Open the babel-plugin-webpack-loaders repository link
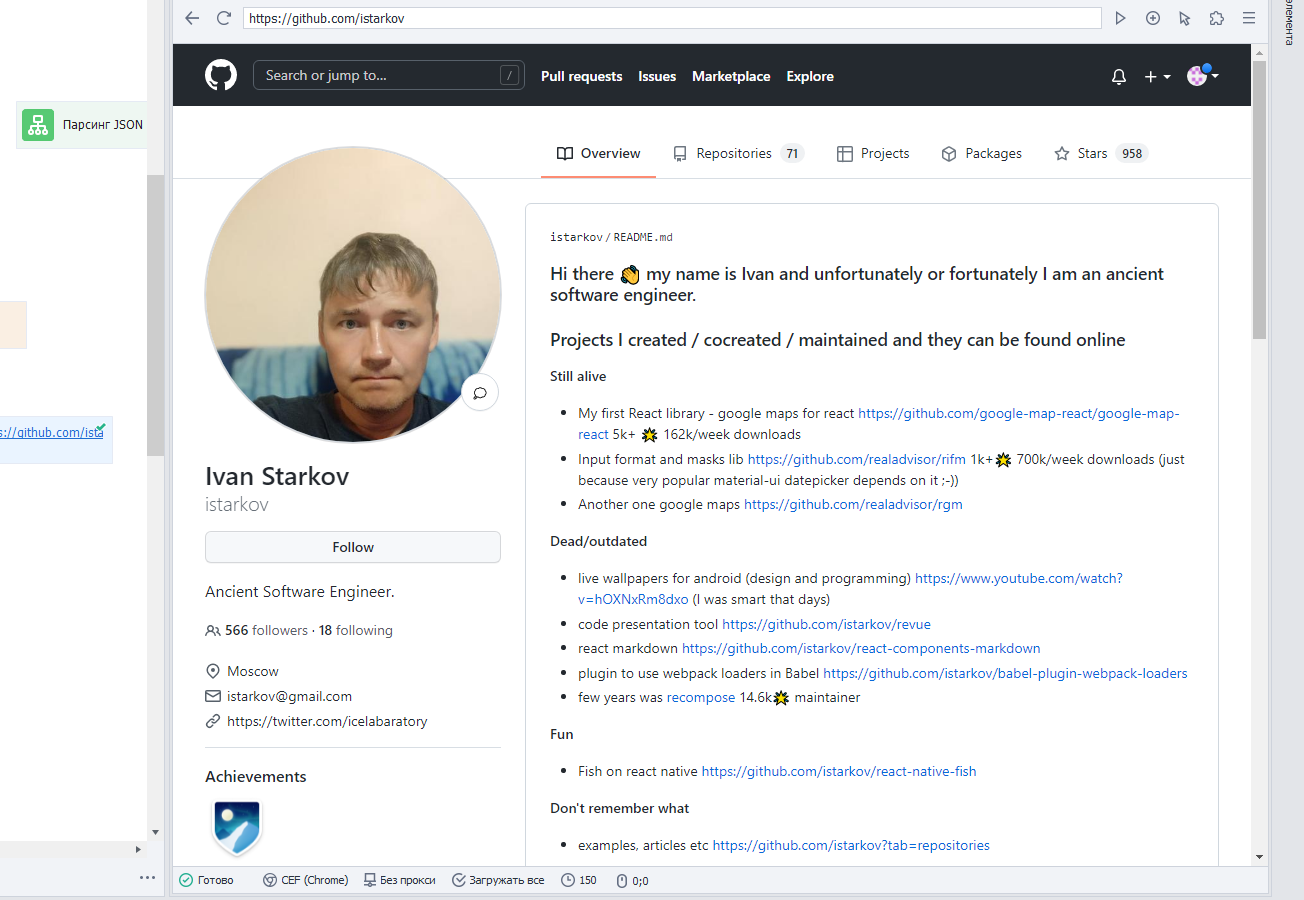The width and height of the screenshot is (1304, 900). tap(1005, 673)
